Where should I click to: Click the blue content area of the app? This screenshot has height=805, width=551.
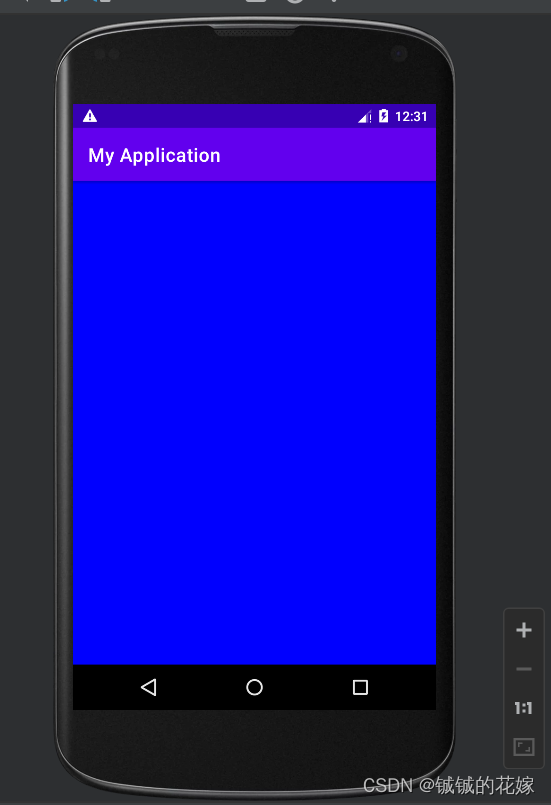point(254,423)
